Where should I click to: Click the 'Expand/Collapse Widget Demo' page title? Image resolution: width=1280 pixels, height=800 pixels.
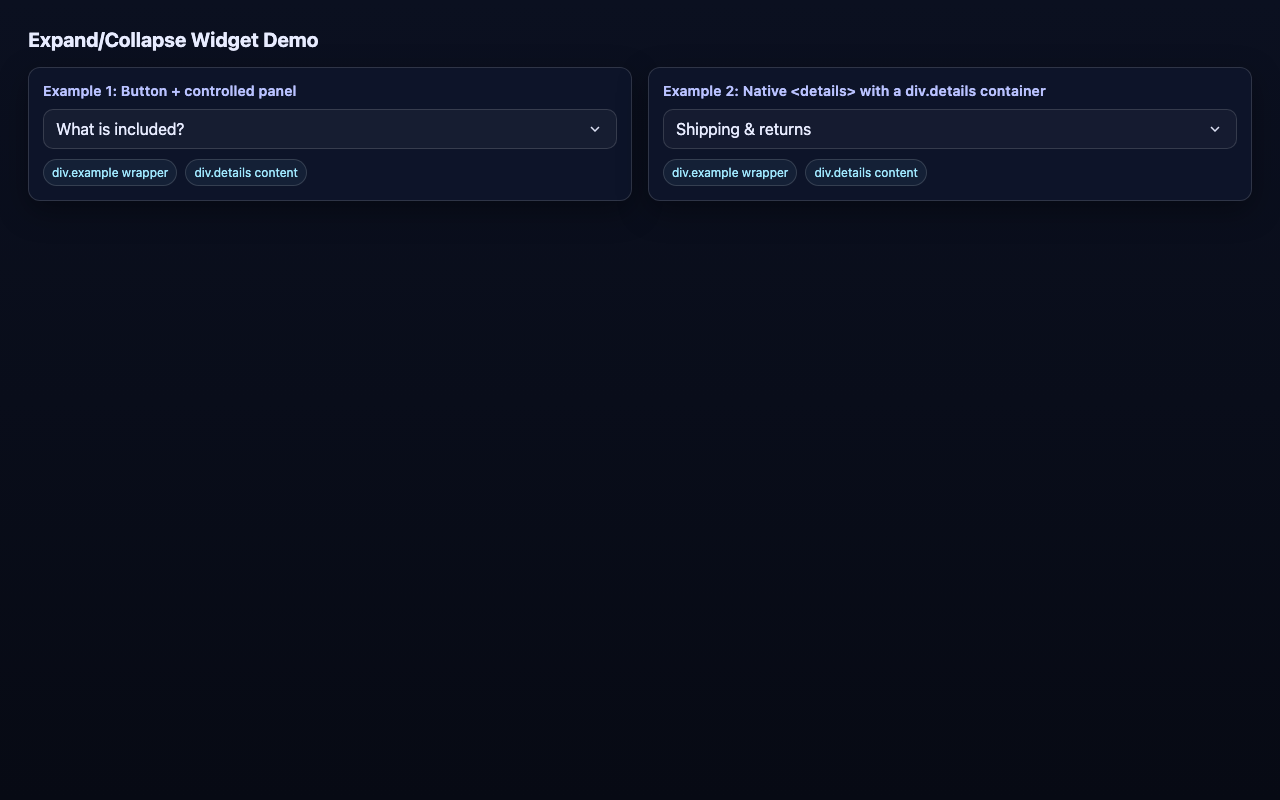click(x=172, y=40)
